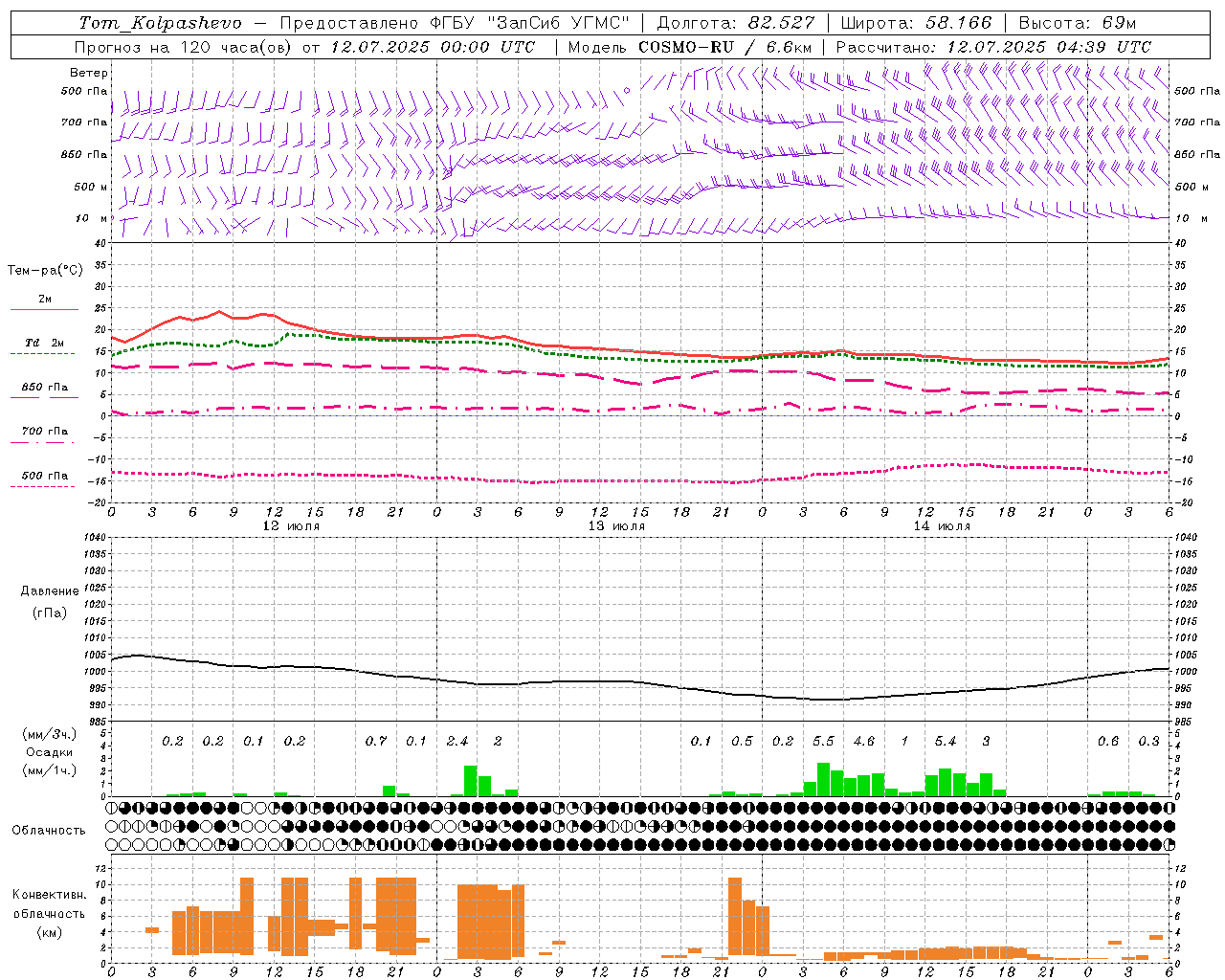Viewport: 1225px width, 980px height.
Task: Click the forecast start 12.07.2025 00:00 UTC
Action: 433,47
